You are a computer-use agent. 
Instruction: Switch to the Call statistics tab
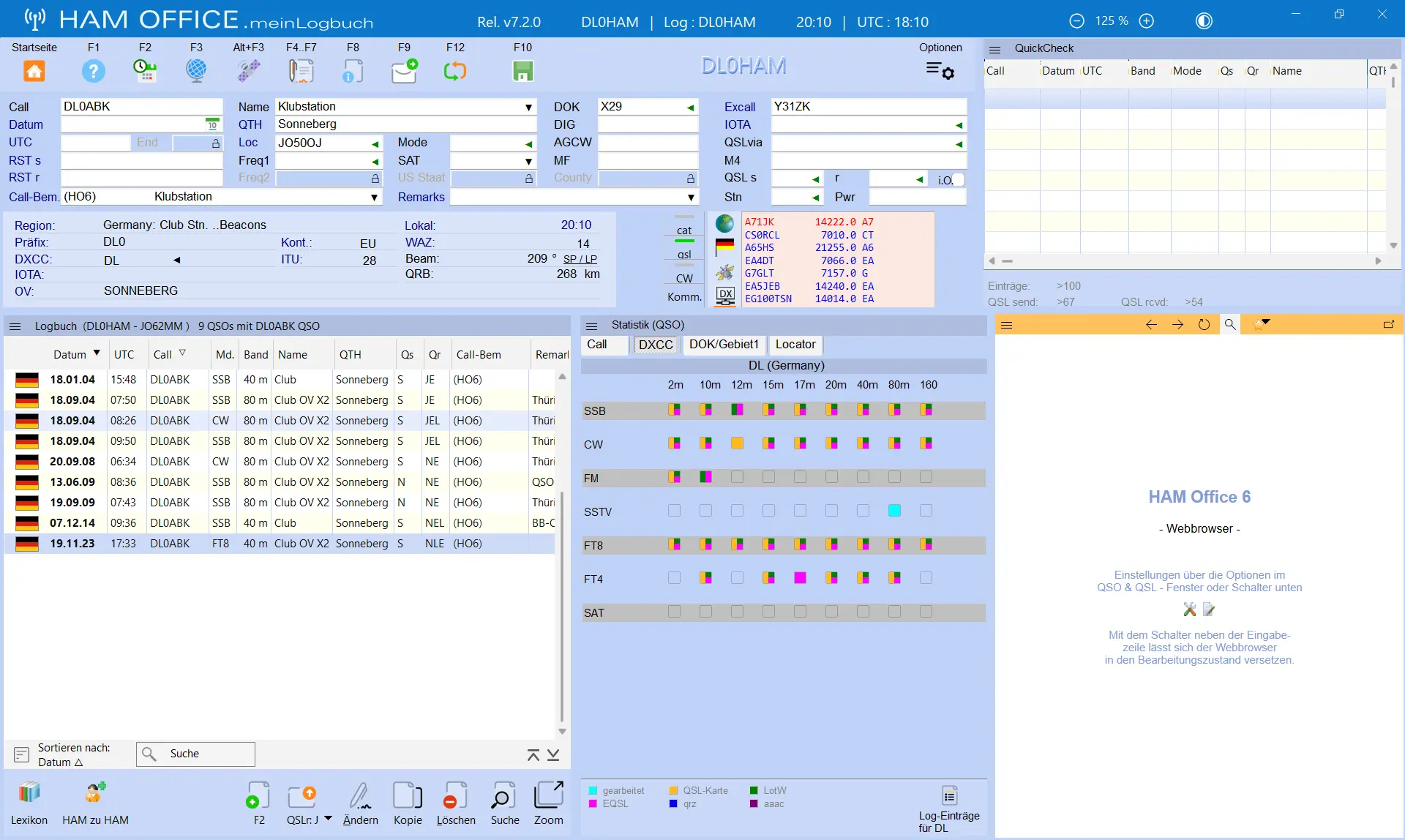click(x=604, y=345)
